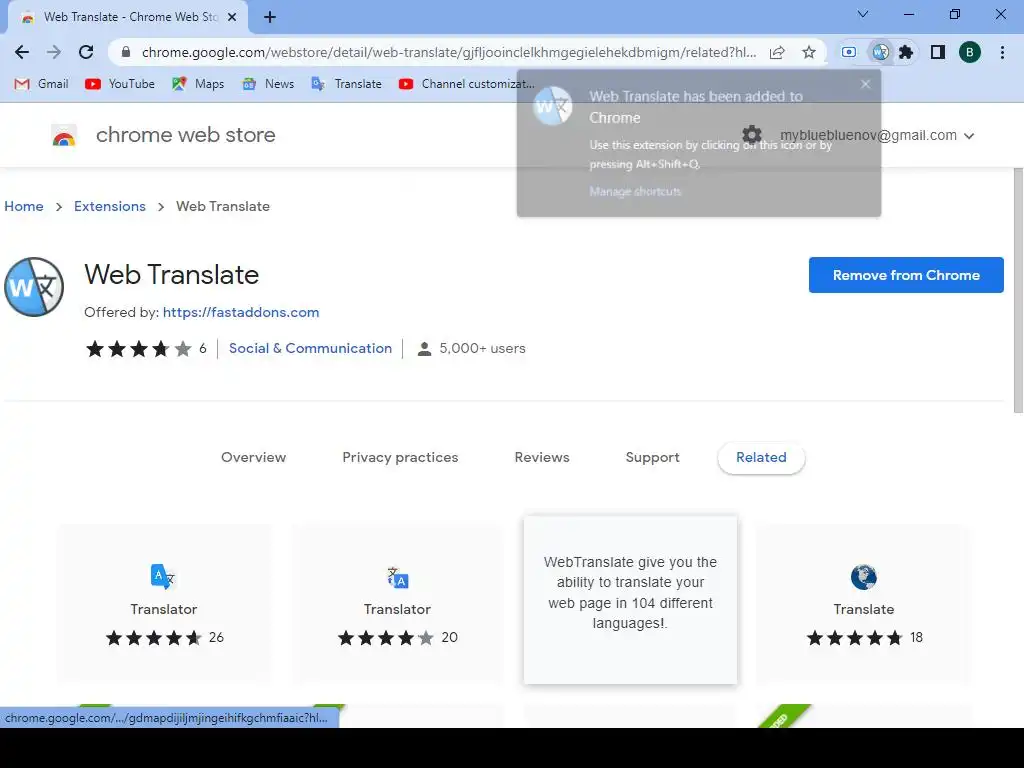Close the Web Translate browser tab
The height and width of the screenshot is (768, 1024).
pyautogui.click(x=232, y=17)
